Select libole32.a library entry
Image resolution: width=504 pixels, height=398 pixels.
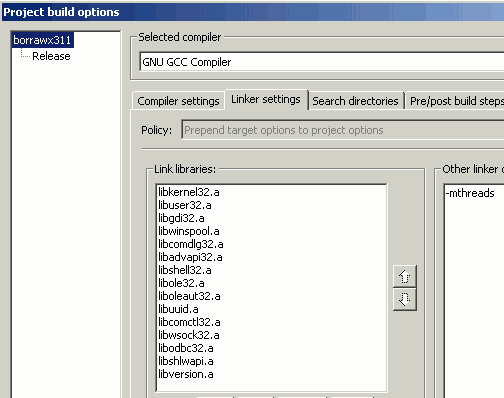coord(181,283)
